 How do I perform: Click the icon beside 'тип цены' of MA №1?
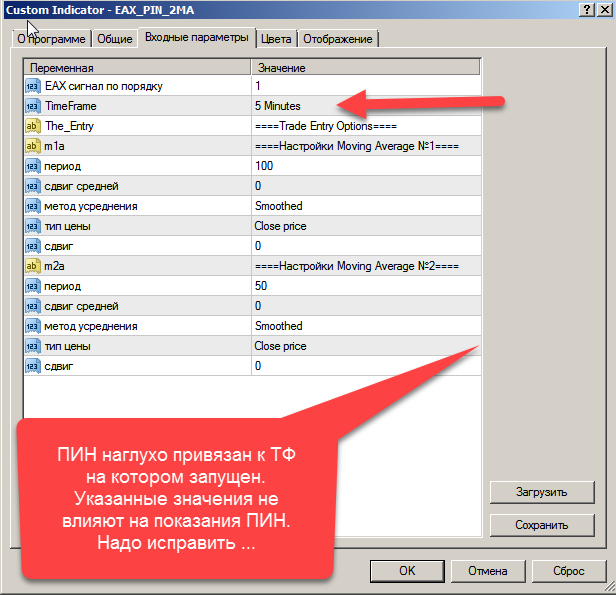[33, 226]
